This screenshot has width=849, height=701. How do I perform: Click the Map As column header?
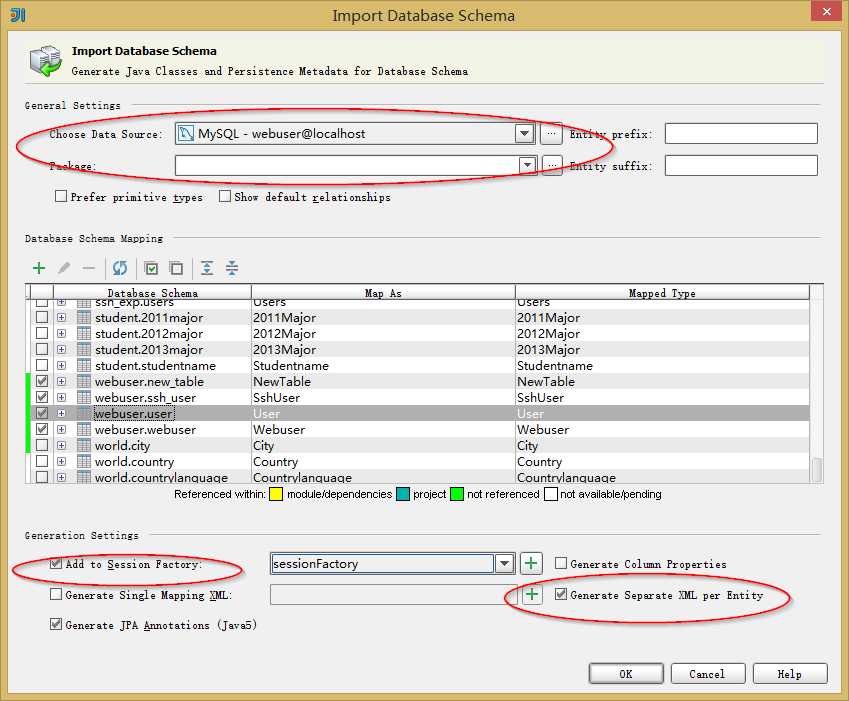point(383,293)
